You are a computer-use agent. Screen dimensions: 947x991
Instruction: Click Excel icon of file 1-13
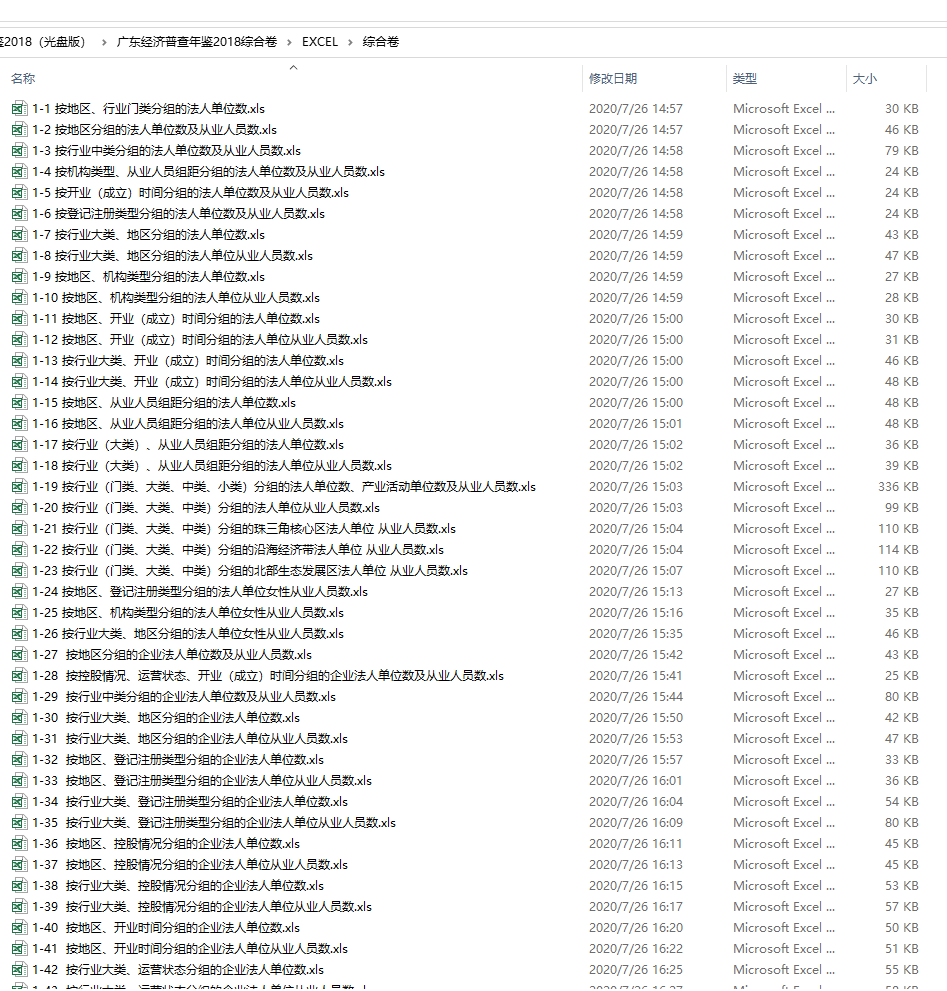[x=20, y=361]
